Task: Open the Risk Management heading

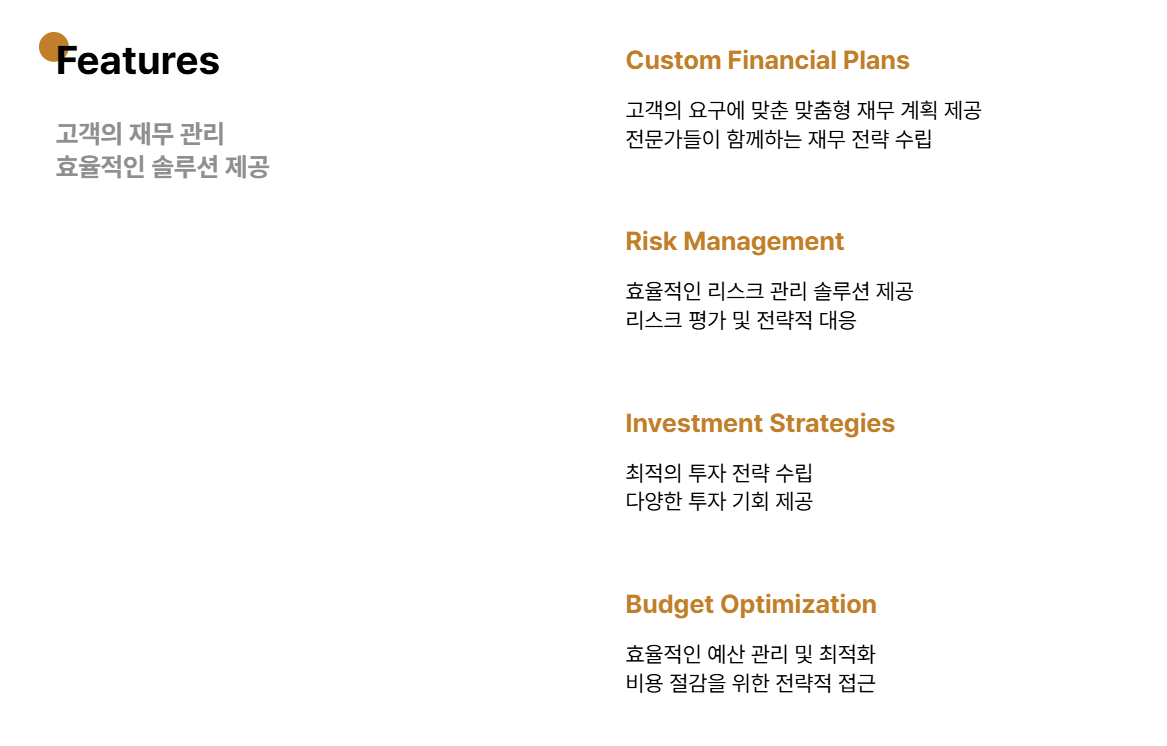Action: (734, 242)
